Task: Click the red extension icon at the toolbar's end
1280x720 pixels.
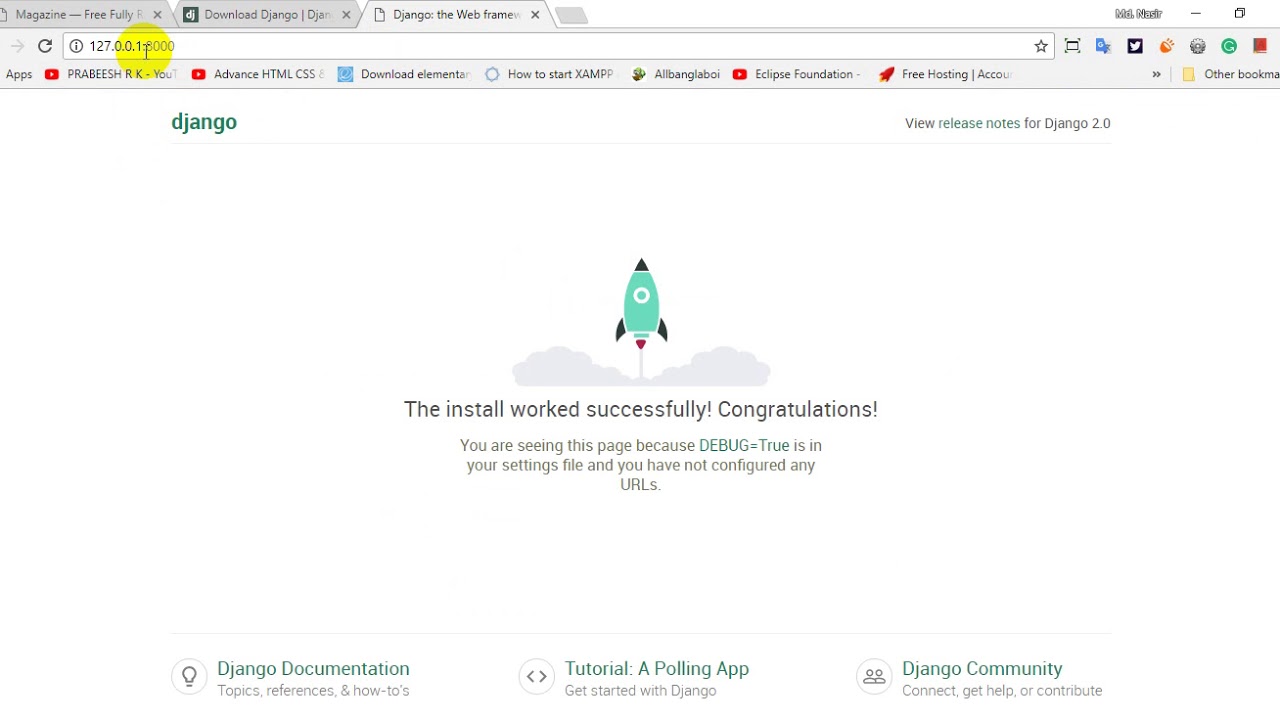Action: 1260,46
